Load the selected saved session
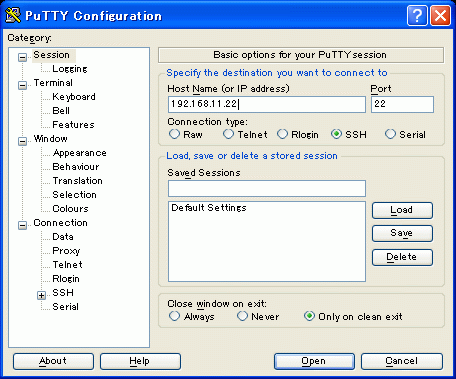 tap(402, 210)
